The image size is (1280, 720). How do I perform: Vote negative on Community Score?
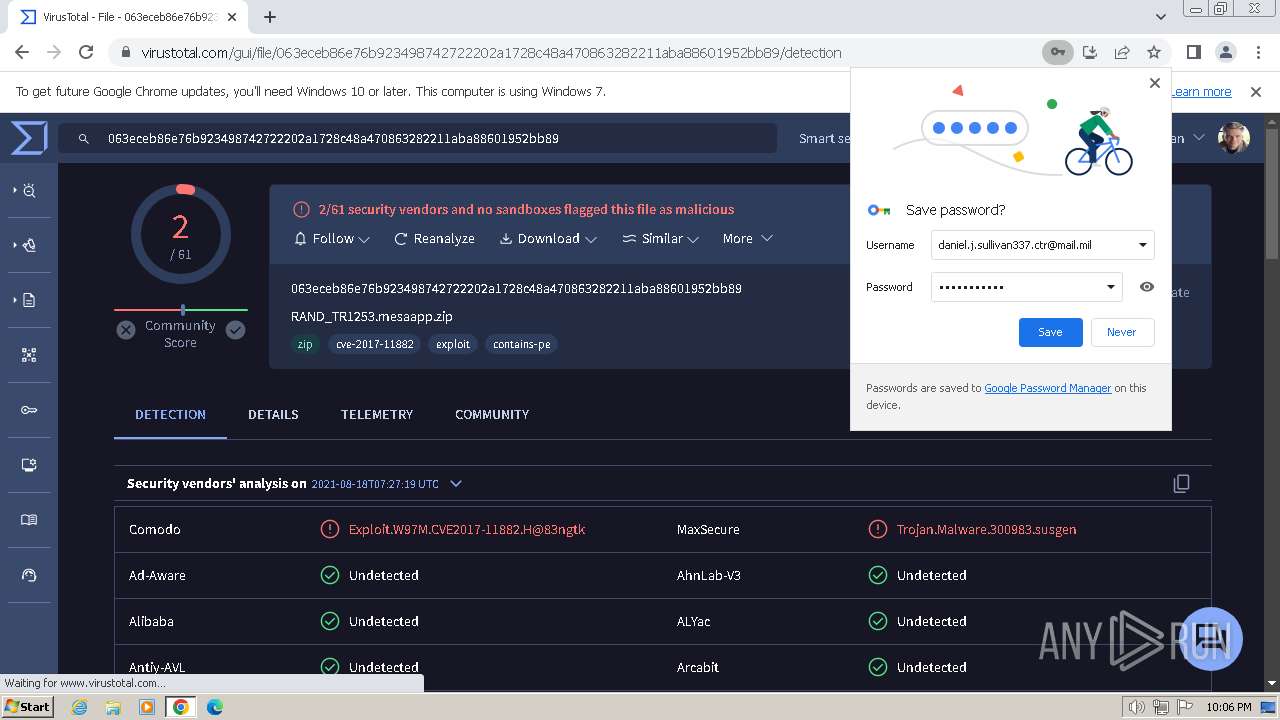126,330
